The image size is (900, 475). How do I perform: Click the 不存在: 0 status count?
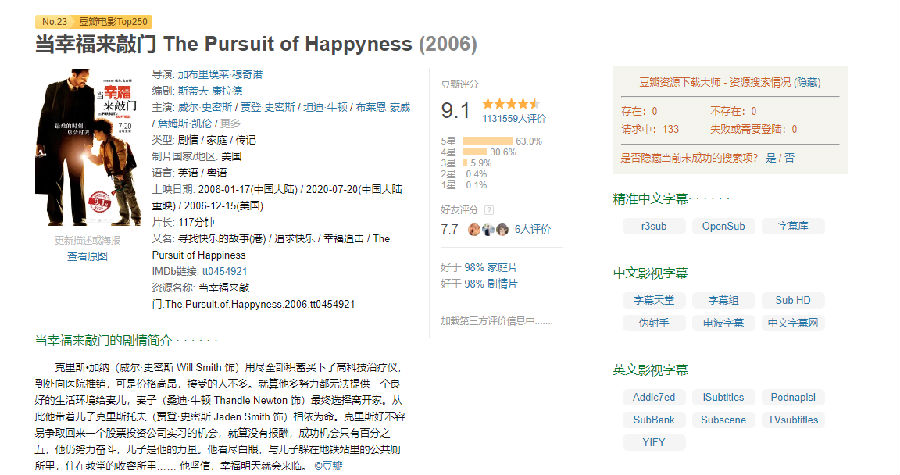point(733,111)
